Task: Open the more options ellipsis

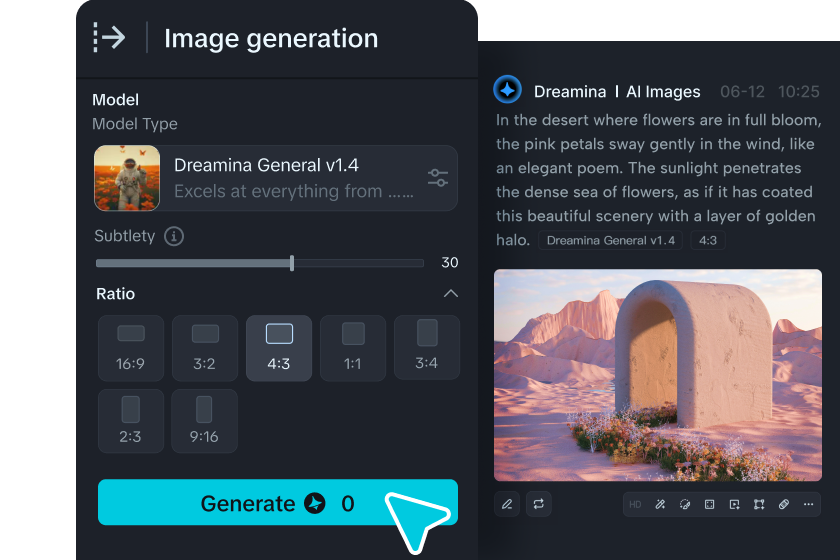Action: click(808, 504)
